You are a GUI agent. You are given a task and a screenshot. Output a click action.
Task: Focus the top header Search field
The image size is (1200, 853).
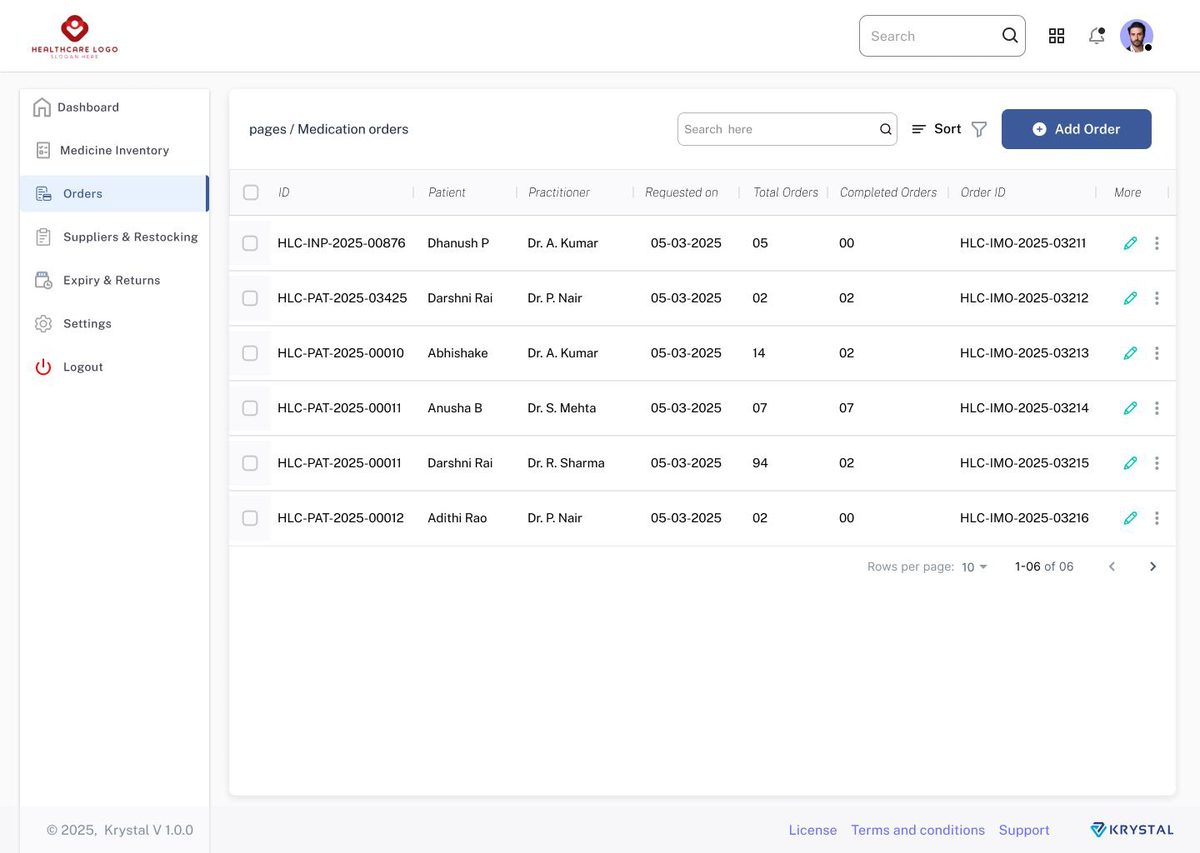[x=942, y=36]
